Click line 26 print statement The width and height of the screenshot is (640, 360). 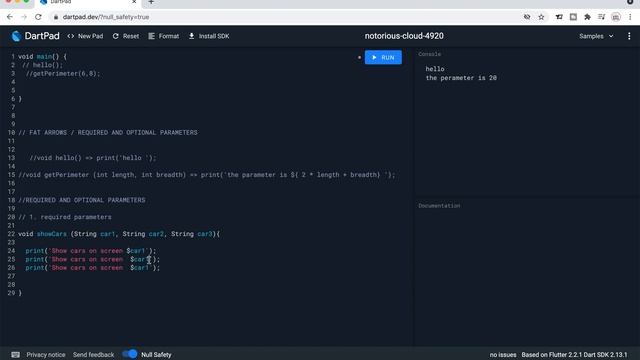93,268
